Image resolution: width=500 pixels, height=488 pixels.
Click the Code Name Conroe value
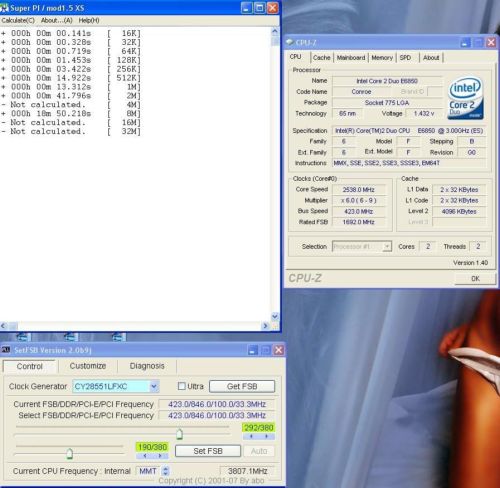click(361, 92)
